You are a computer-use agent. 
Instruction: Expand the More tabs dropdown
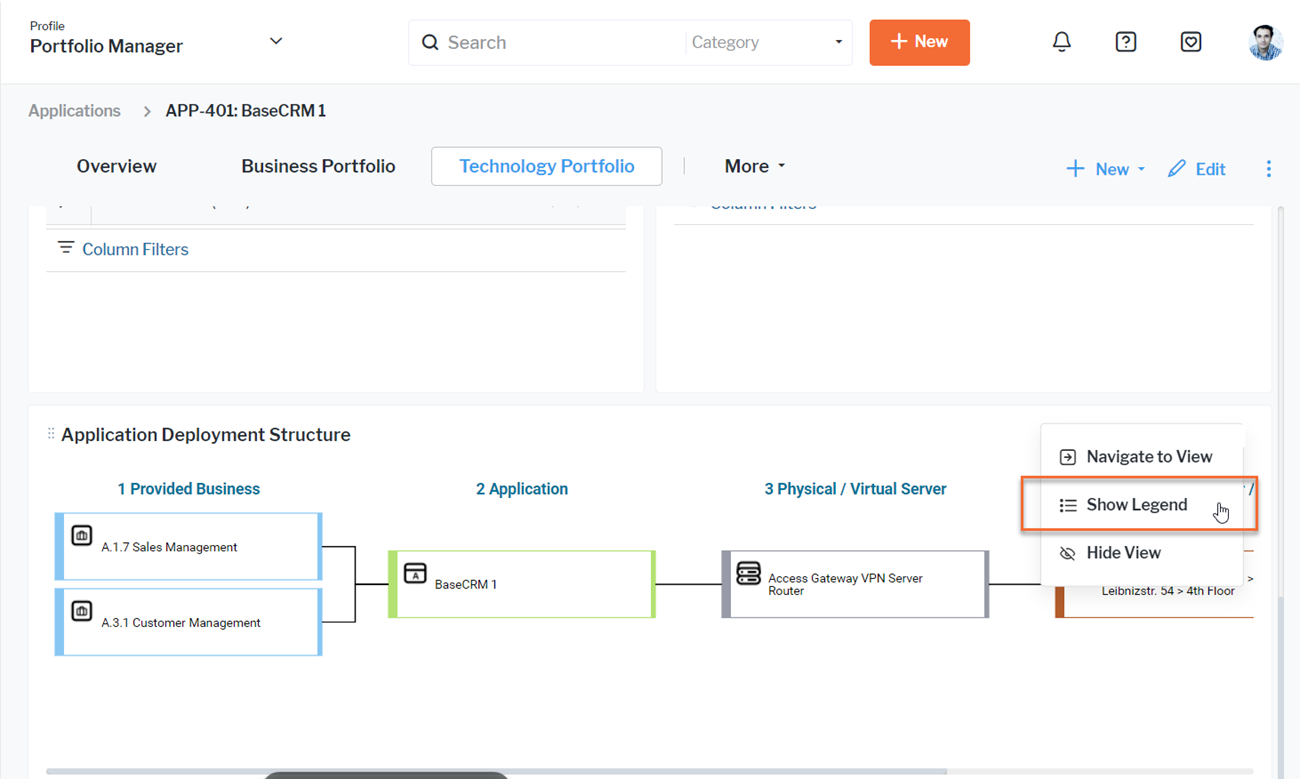pyautogui.click(x=755, y=166)
